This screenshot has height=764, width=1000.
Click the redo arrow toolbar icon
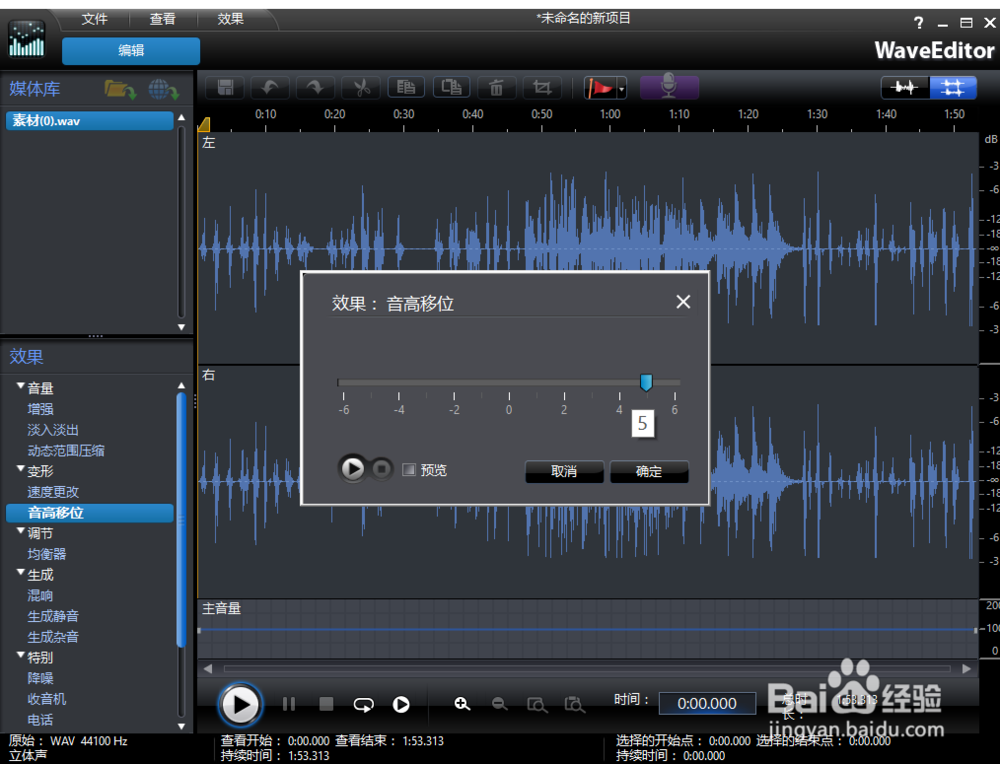(315, 87)
